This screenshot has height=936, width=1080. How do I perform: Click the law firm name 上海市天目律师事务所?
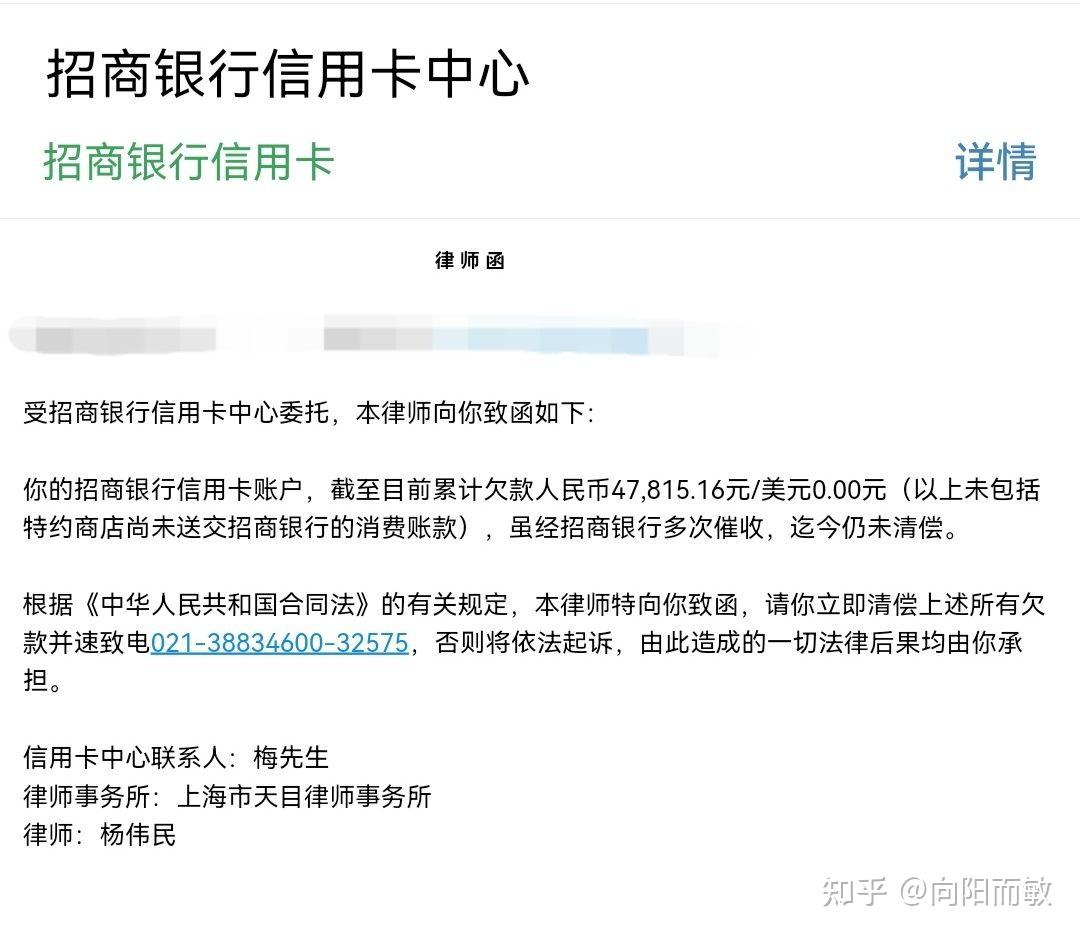[x=304, y=796]
